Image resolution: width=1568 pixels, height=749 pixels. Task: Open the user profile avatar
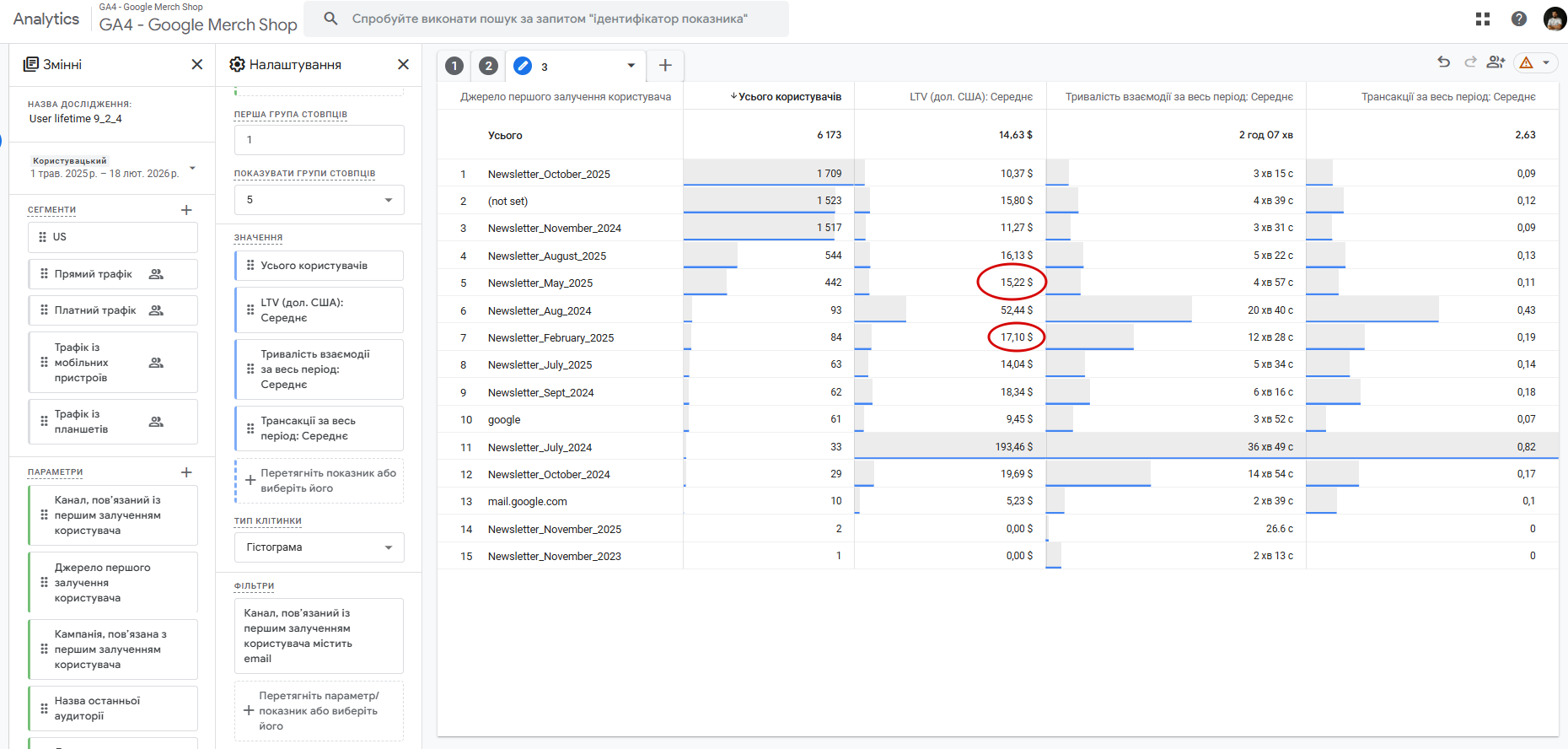[x=1554, y=19]
